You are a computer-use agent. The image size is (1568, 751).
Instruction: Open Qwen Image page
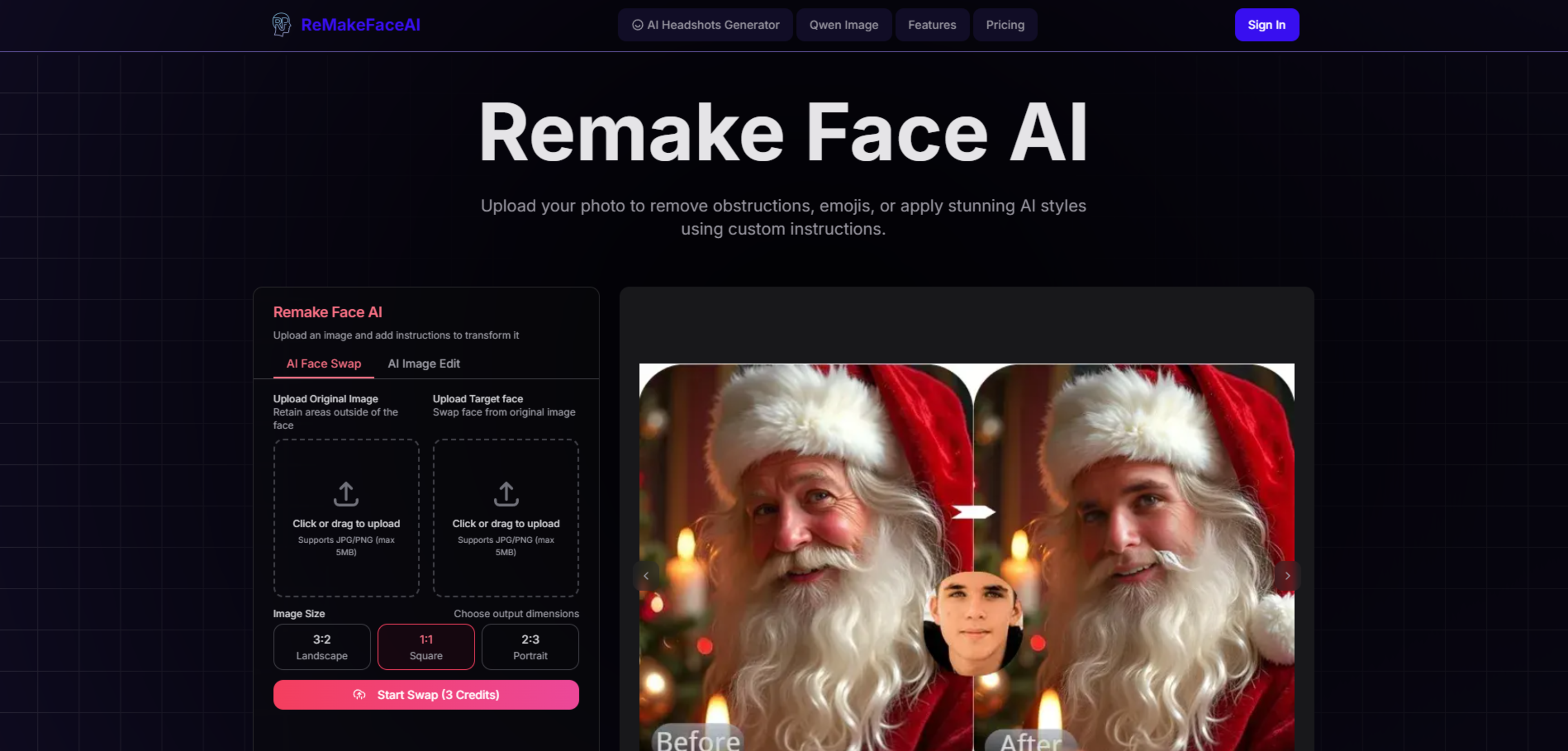tap(843, 25)
